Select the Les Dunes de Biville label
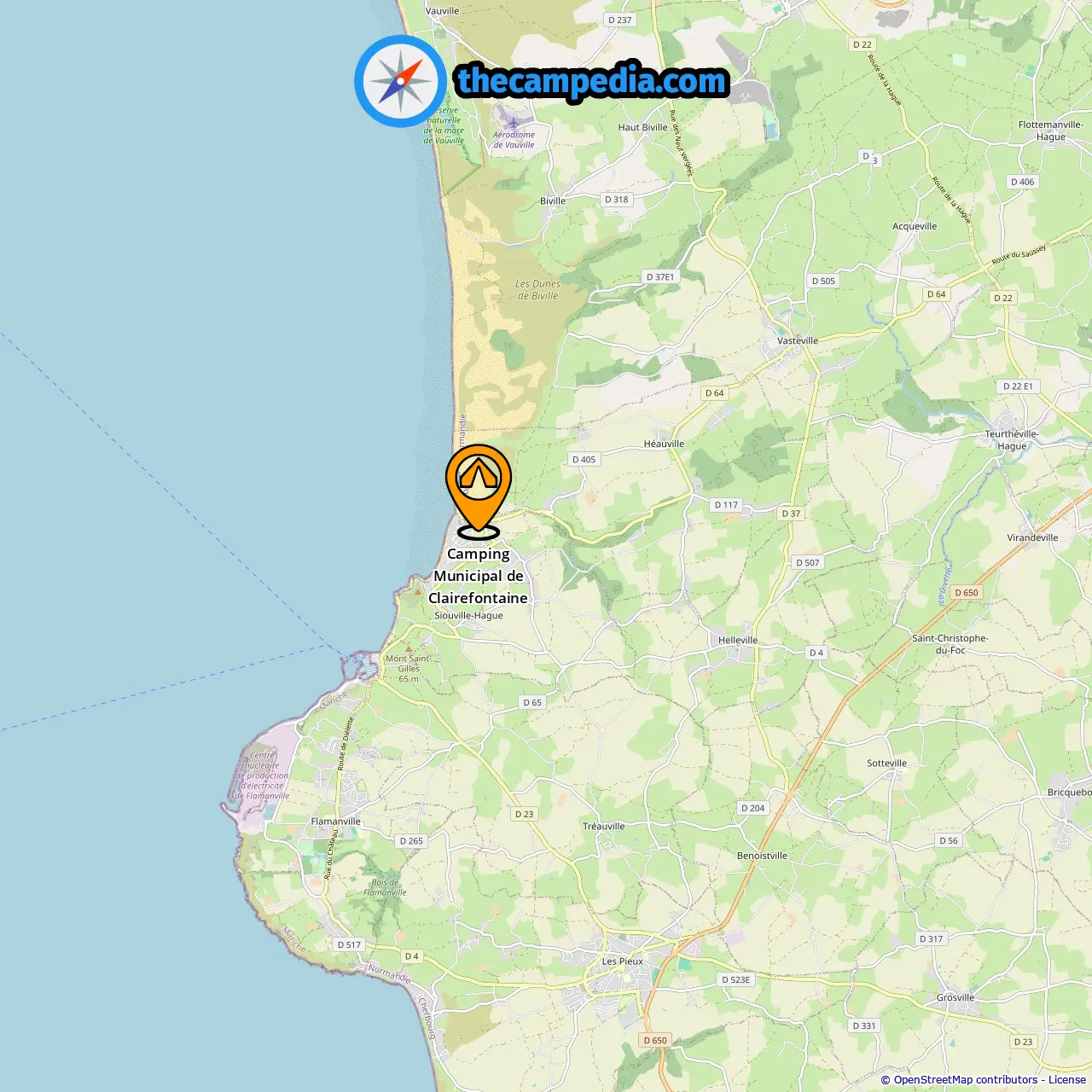The image size is (1092, 1092). tap(537, 290)
